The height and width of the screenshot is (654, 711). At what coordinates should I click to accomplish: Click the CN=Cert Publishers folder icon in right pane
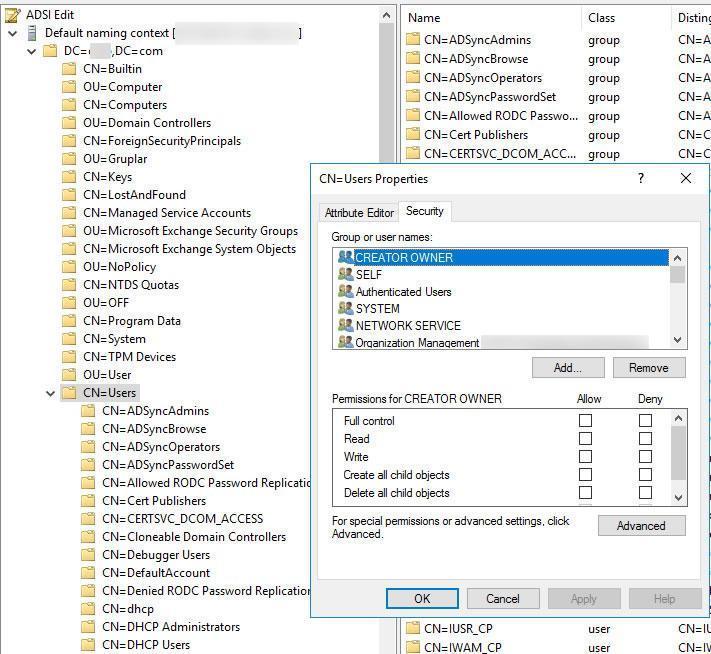point(413,135)
